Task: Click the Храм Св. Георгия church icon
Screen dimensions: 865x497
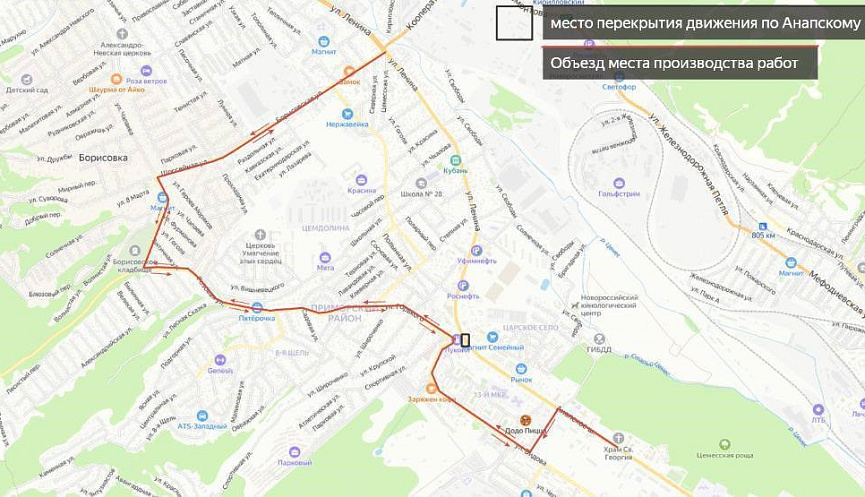Action: point(618,439)
